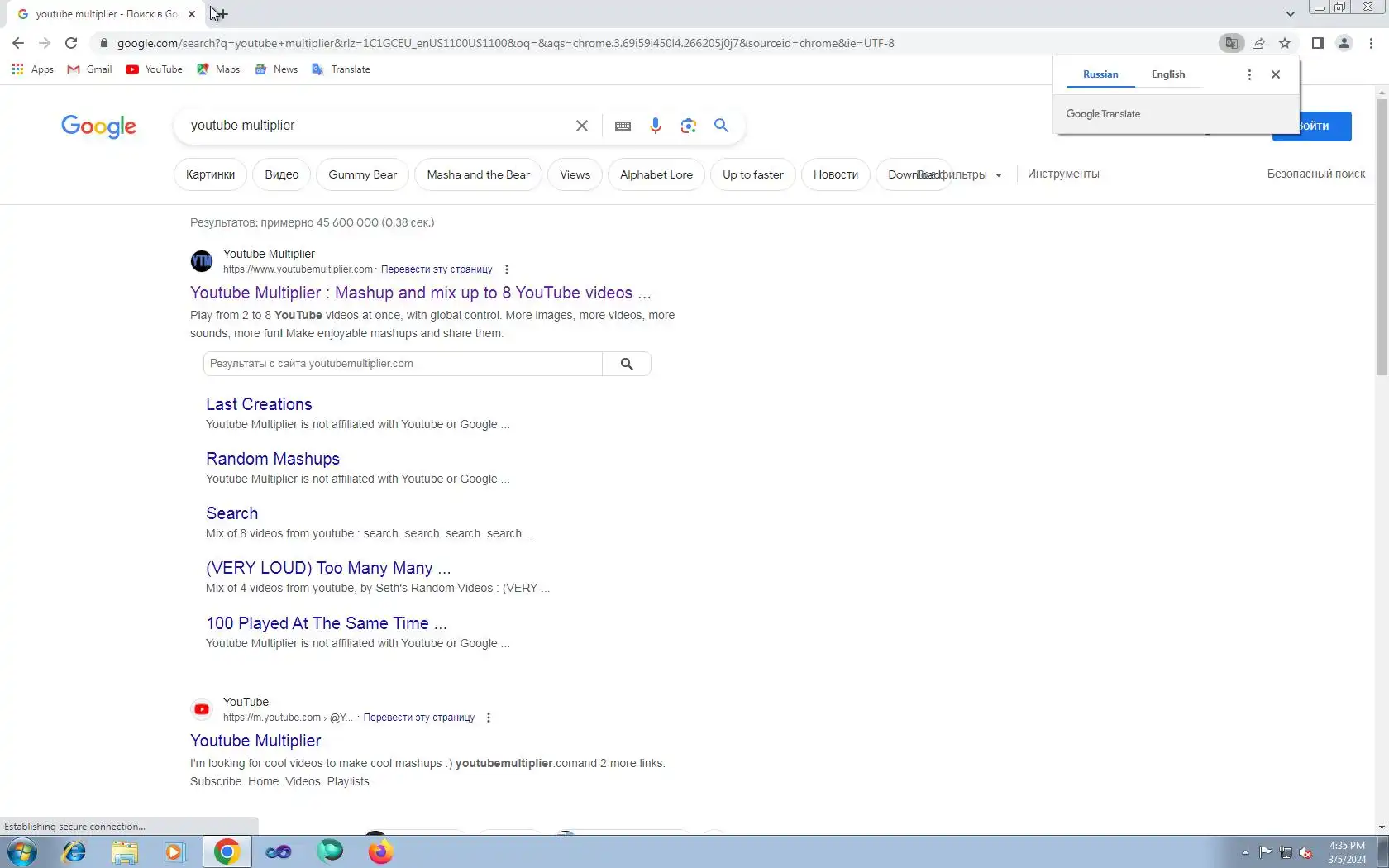Close the Google Translate popup
The height and width of the screenshot is (868, 1389).
[x=1276, y=74]
